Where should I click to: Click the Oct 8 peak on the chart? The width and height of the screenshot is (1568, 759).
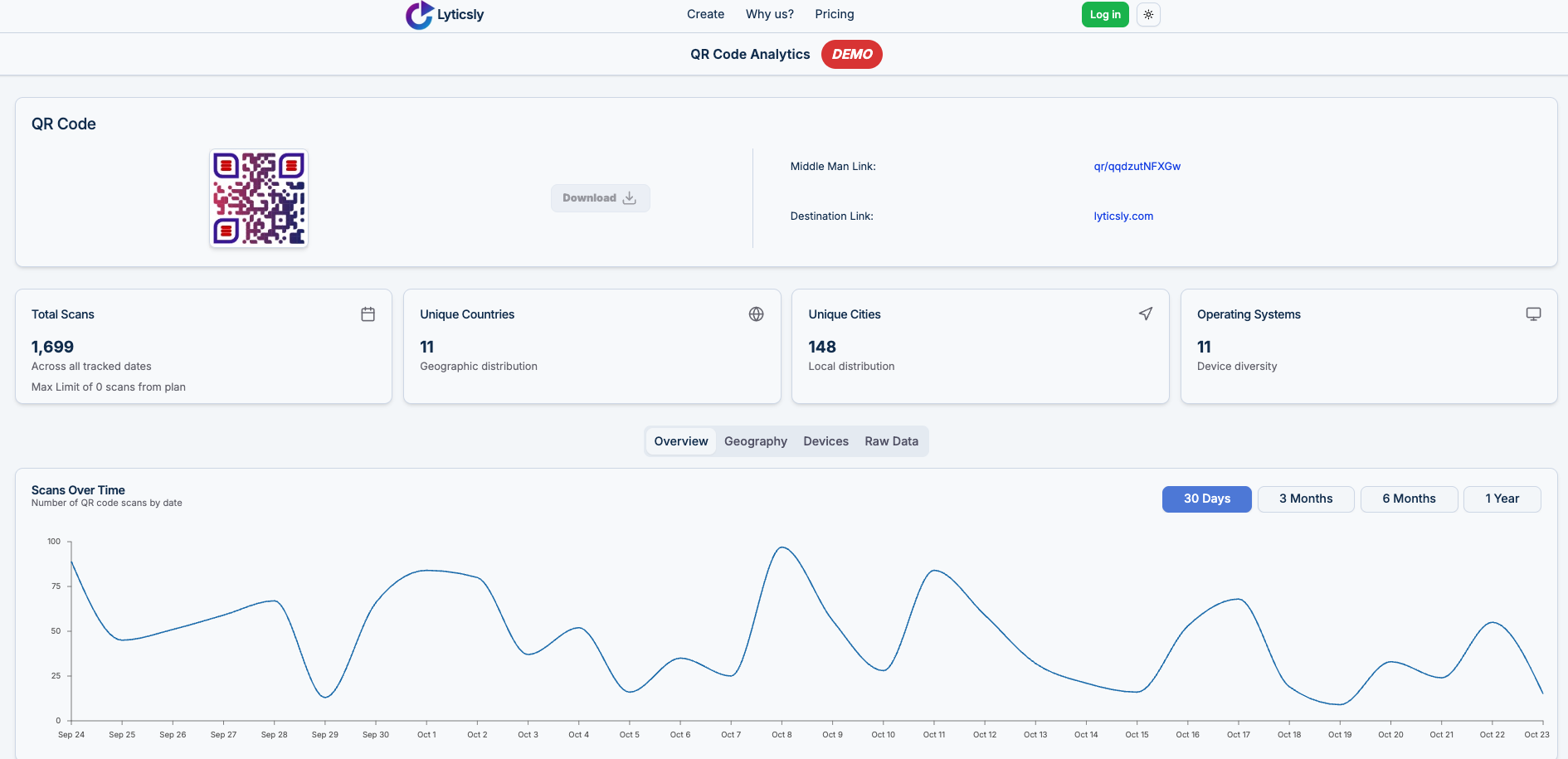point(782,547)
